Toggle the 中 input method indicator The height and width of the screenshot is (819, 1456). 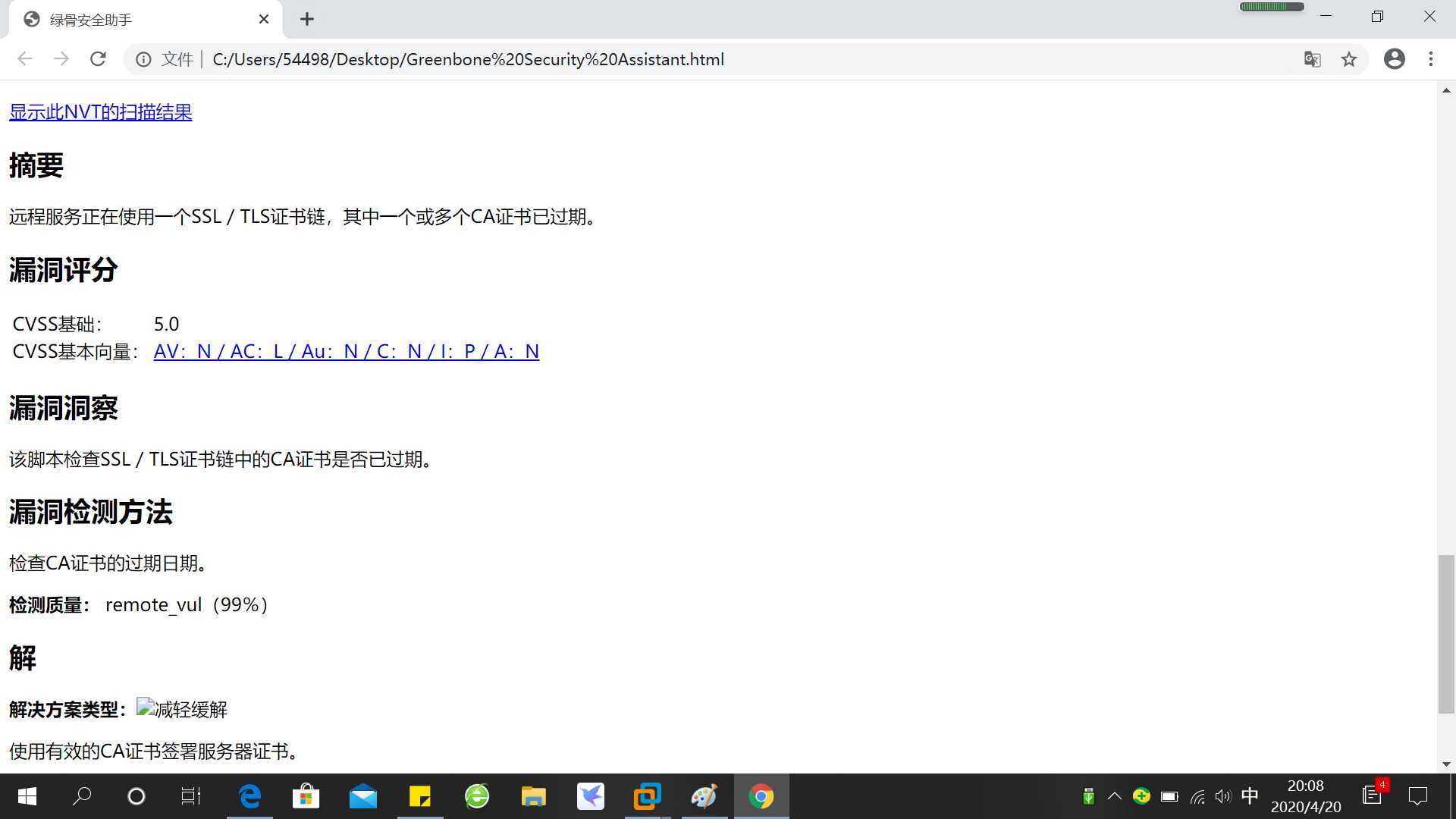[1250, 796]
